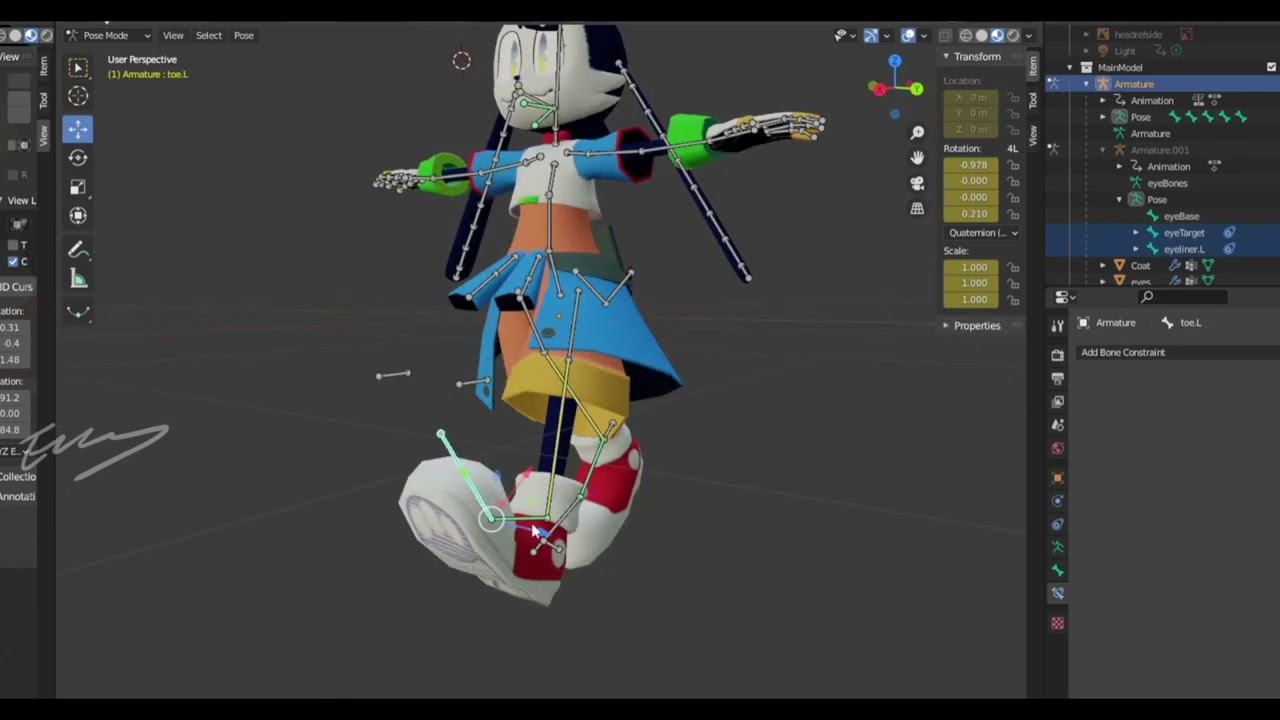This screenshot has width=1280, height=720.
Task: Open the Object Constraints properties tab
Action: coord(1057,524)
